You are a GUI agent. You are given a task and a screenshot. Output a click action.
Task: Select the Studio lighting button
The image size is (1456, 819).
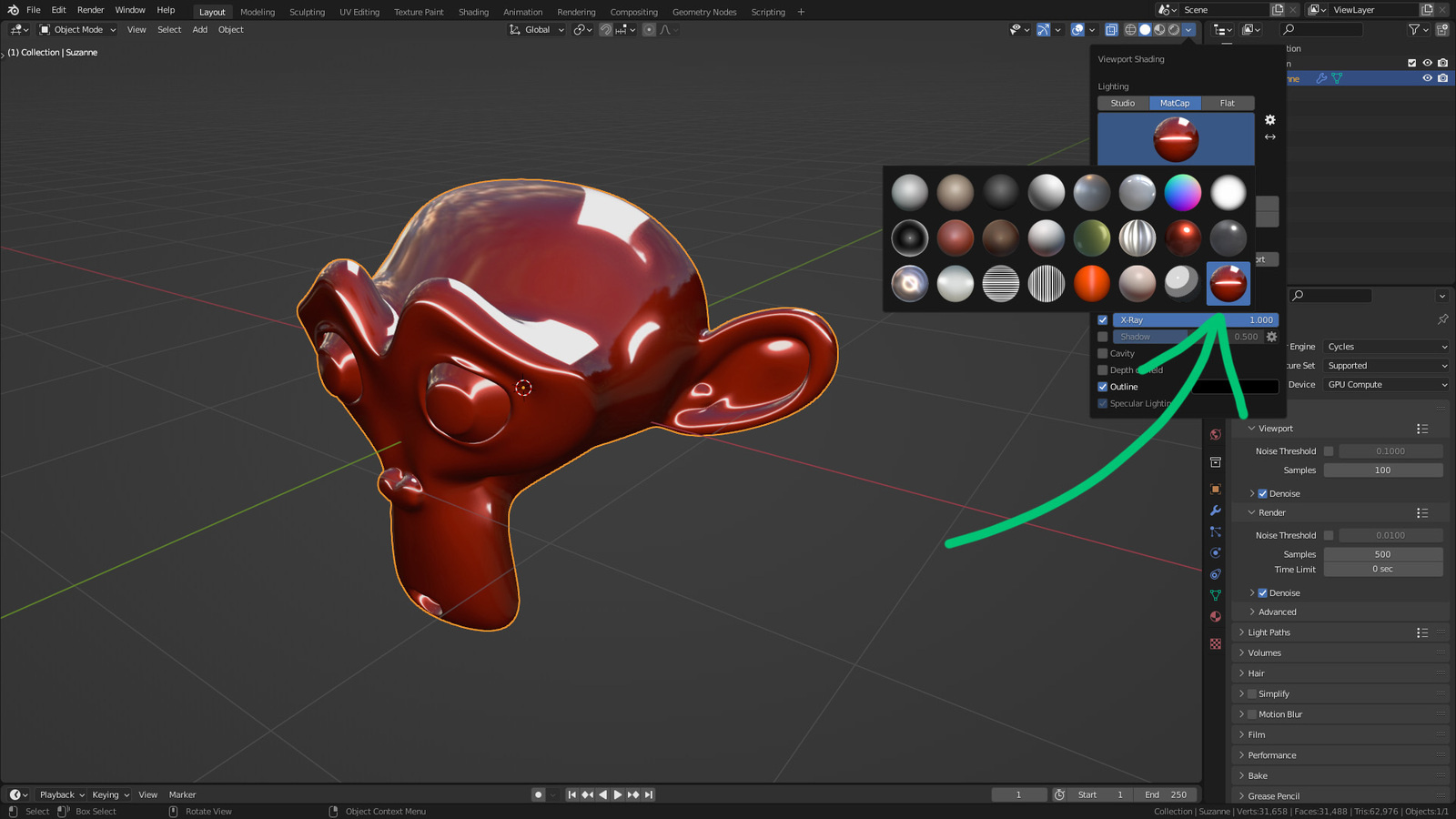coord(1123,104)
